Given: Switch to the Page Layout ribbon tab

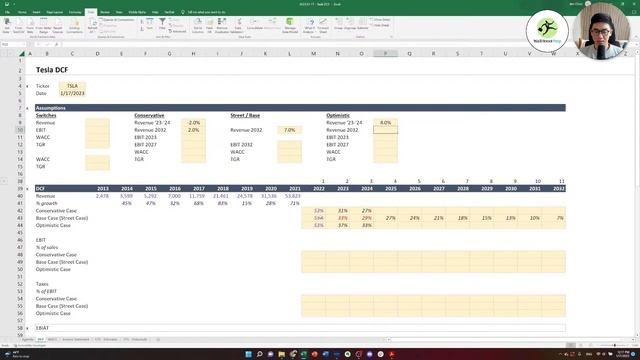Looking at the screenshot, I should (54, 12).
